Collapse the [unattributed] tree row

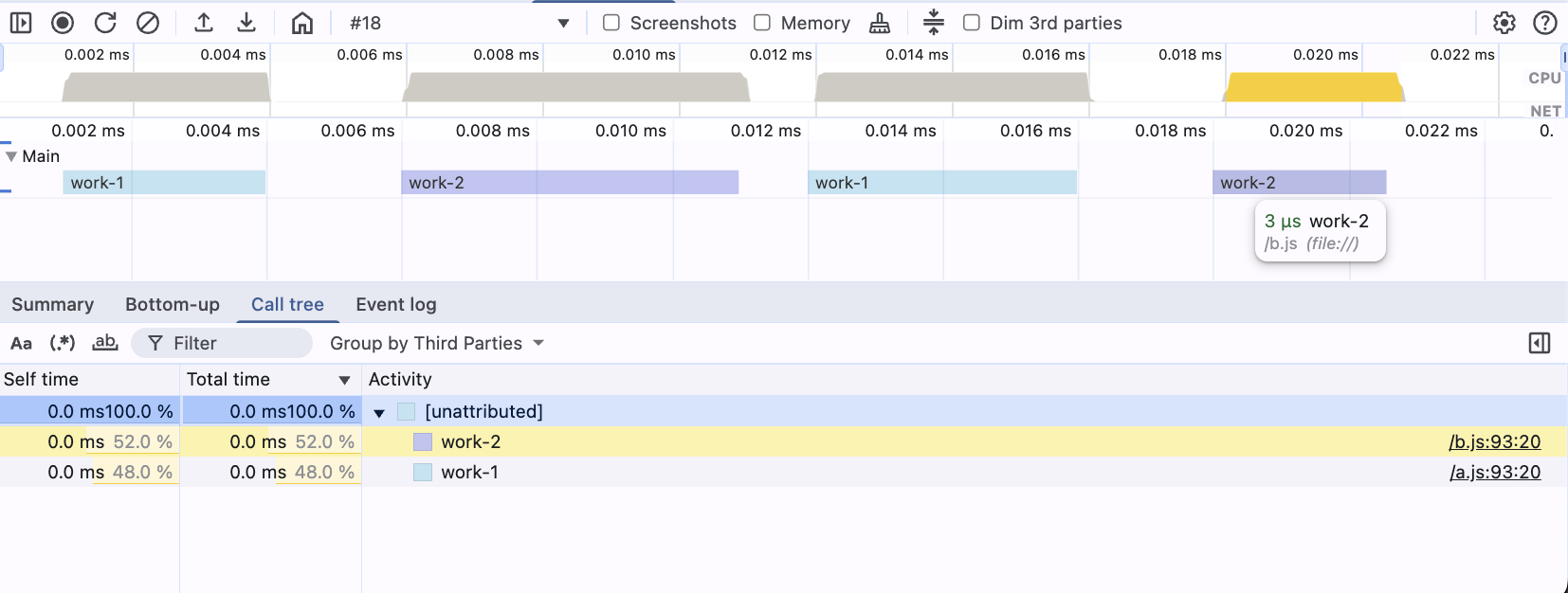pos(379,412)
